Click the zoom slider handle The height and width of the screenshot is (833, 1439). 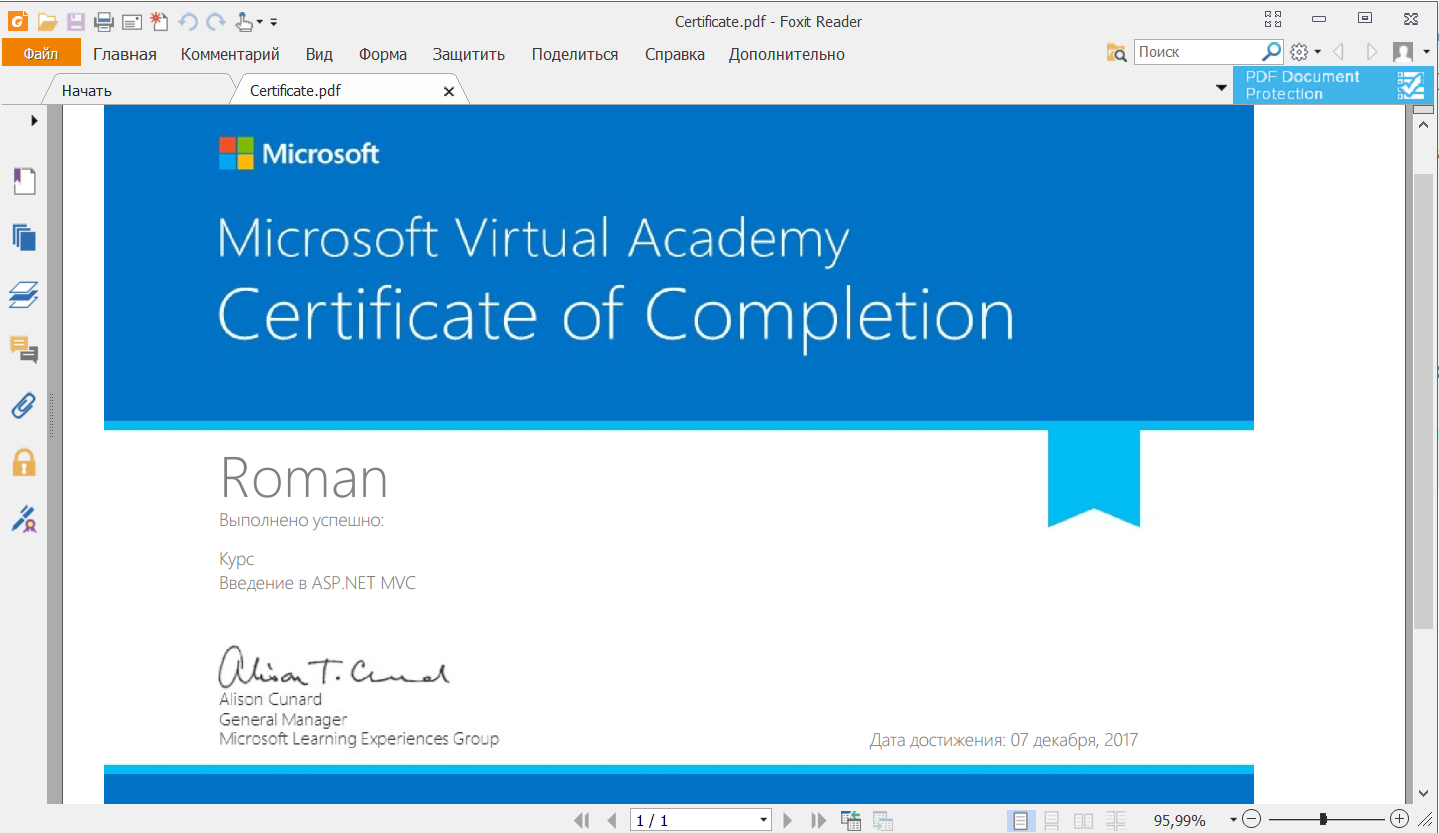(1323, 820)
